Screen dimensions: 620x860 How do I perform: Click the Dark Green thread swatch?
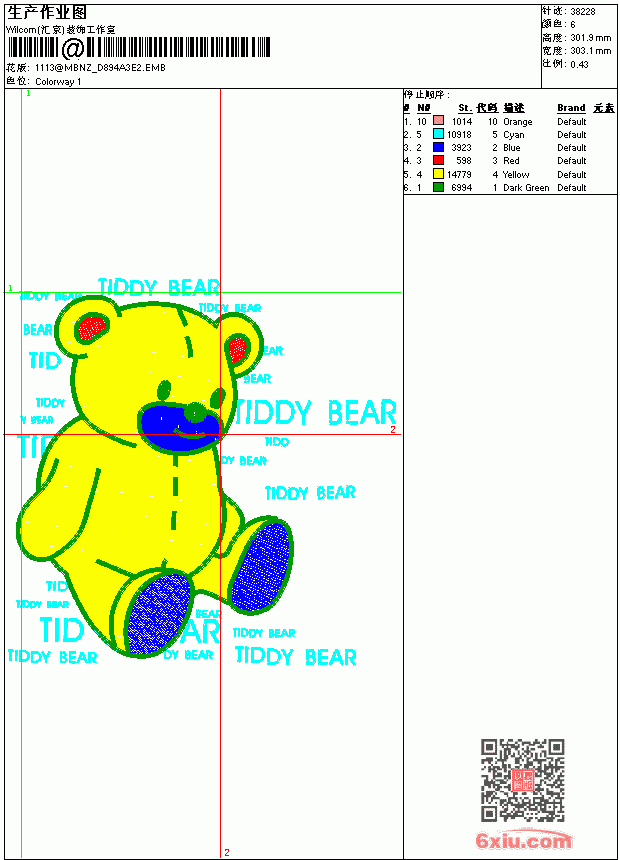pyautogui.click(x=438, y=186)
